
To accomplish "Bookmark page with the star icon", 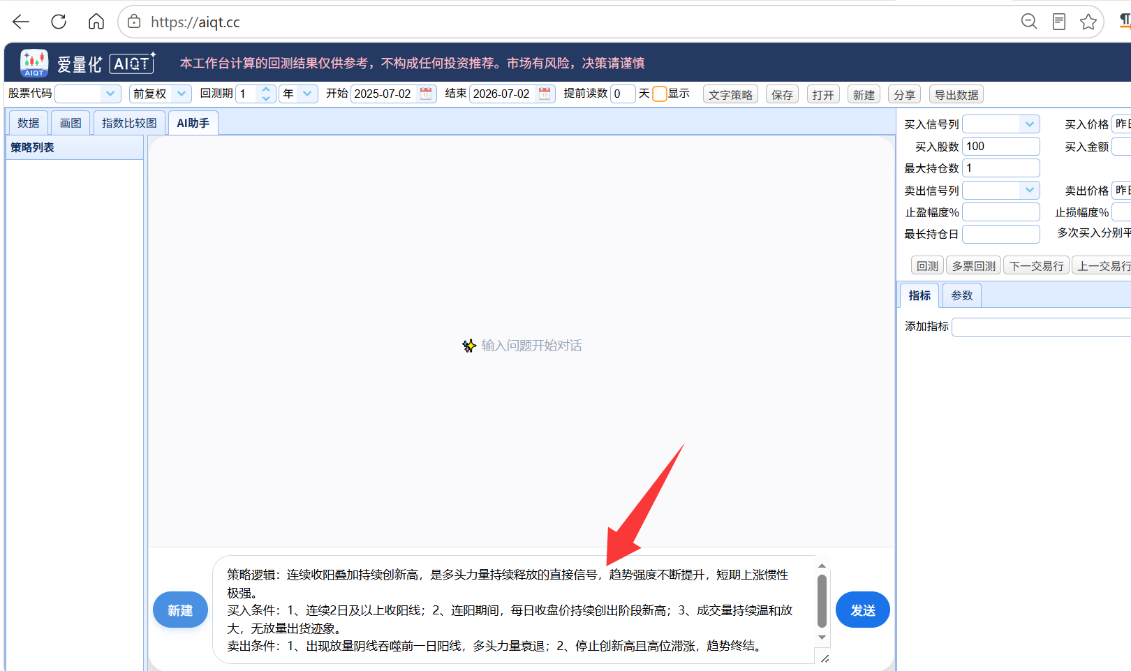I will [1088, 22].
